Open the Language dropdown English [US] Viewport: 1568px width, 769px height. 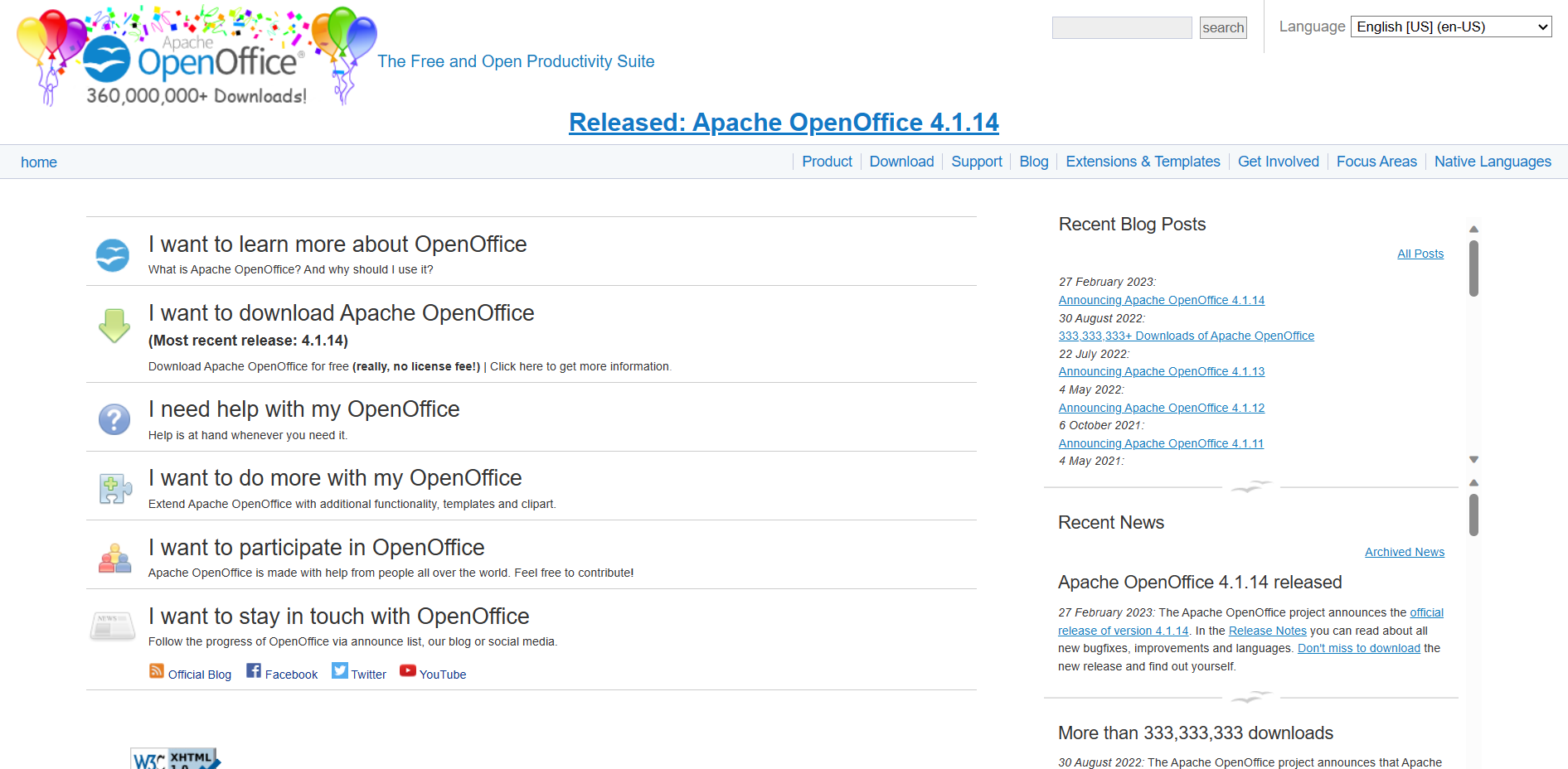pos(1451,27)
